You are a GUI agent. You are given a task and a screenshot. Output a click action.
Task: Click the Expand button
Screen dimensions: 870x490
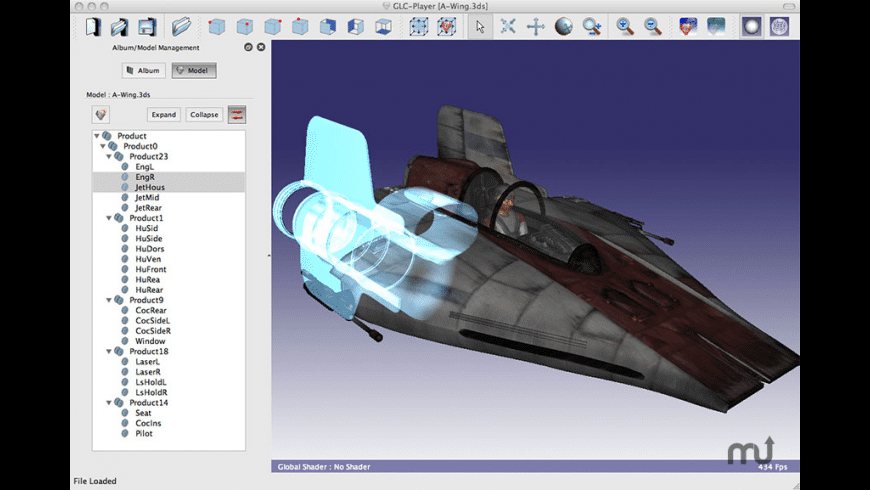pyautogui.click(x=164, y=114)
